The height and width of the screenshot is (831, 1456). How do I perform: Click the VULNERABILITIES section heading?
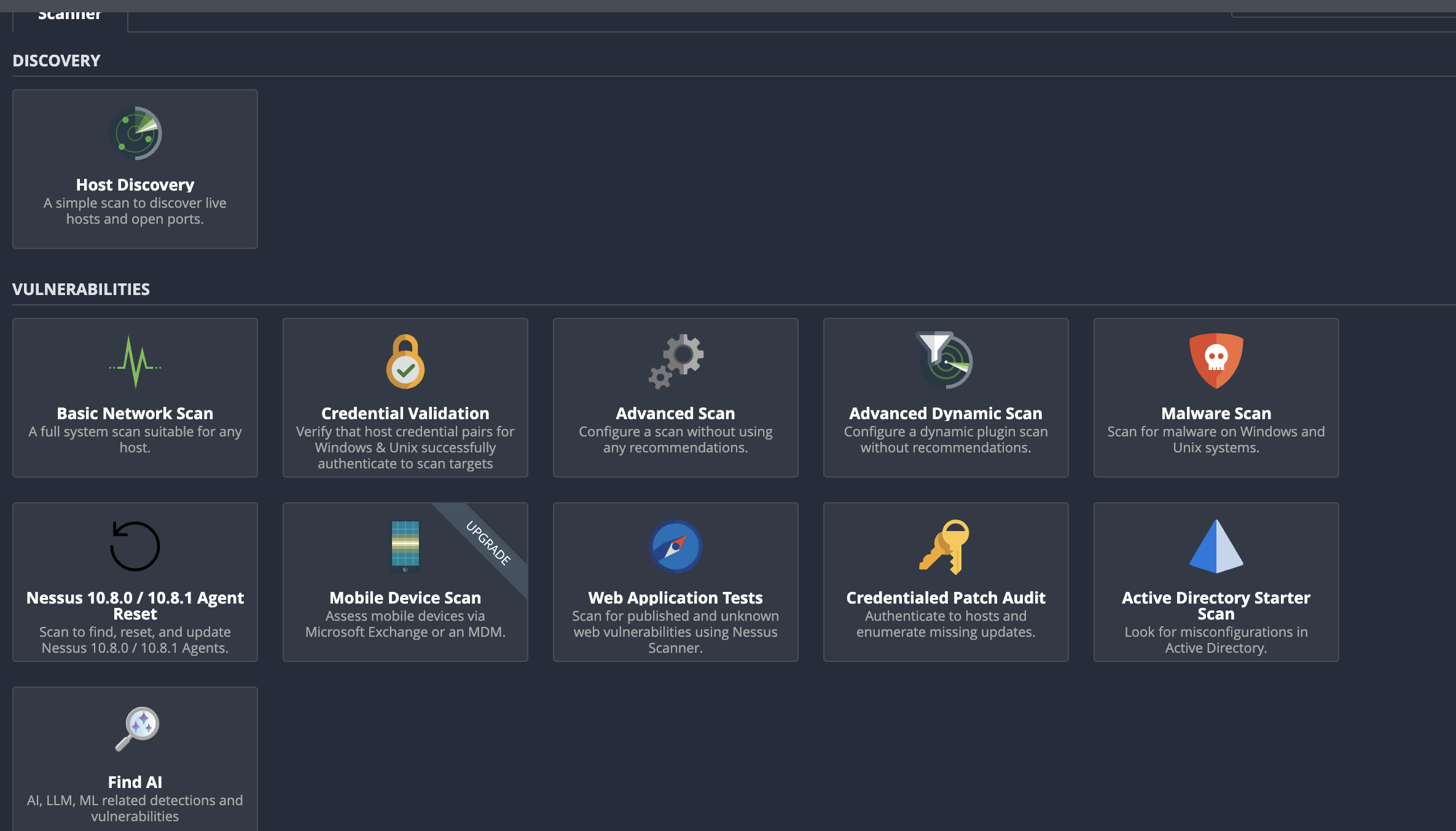pyautogui.click(x=81, y=289)
